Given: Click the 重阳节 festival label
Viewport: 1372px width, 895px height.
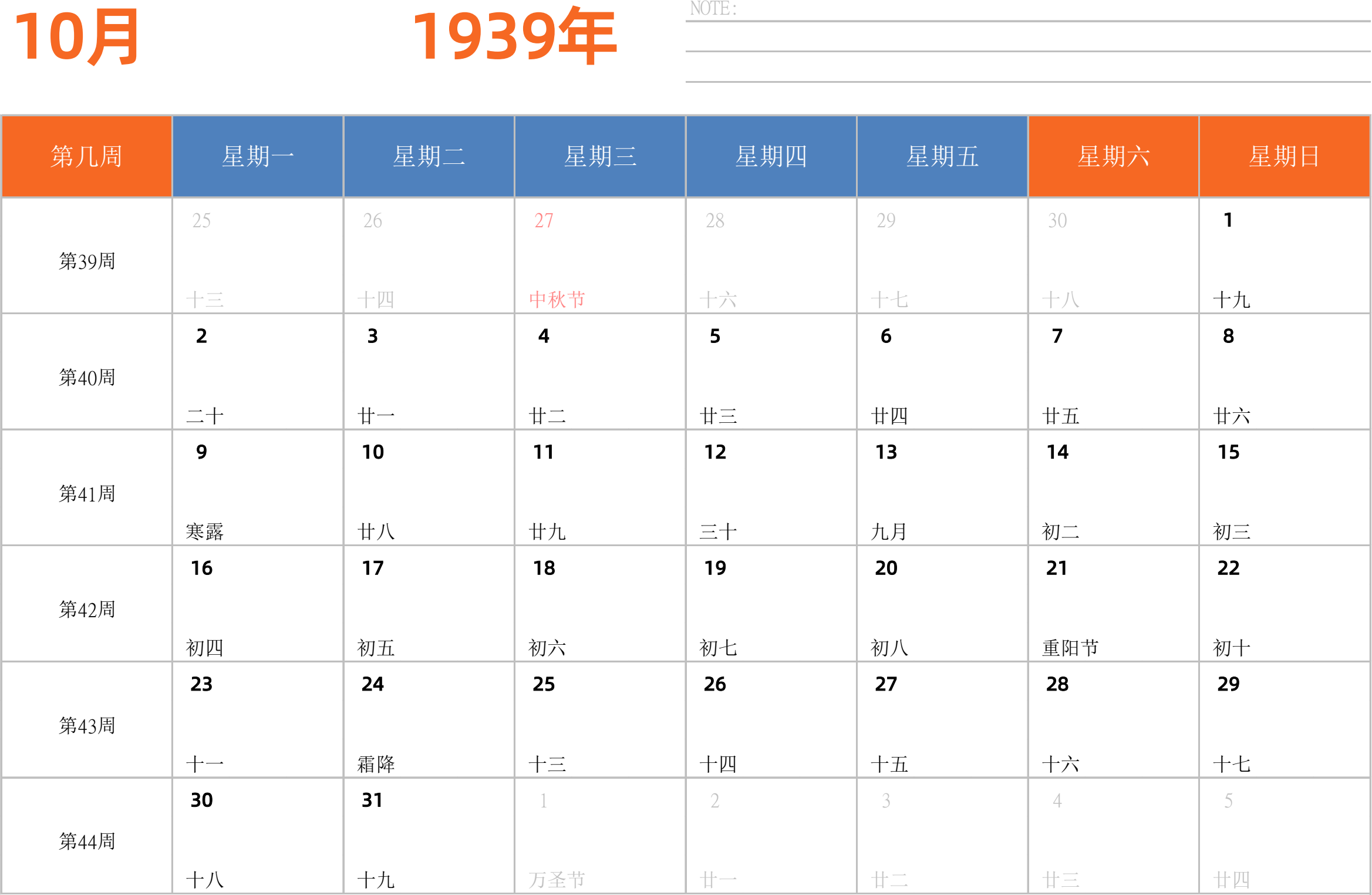Looking at the screenshot, I should (x=1070, y=648).
